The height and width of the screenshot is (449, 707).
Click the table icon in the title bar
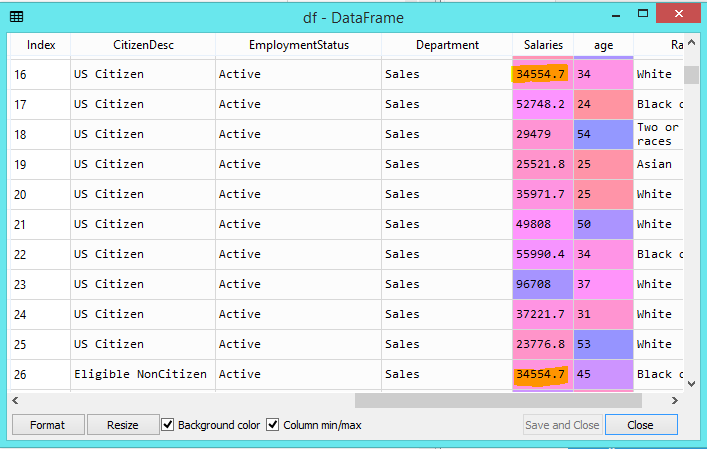point(17,17)
